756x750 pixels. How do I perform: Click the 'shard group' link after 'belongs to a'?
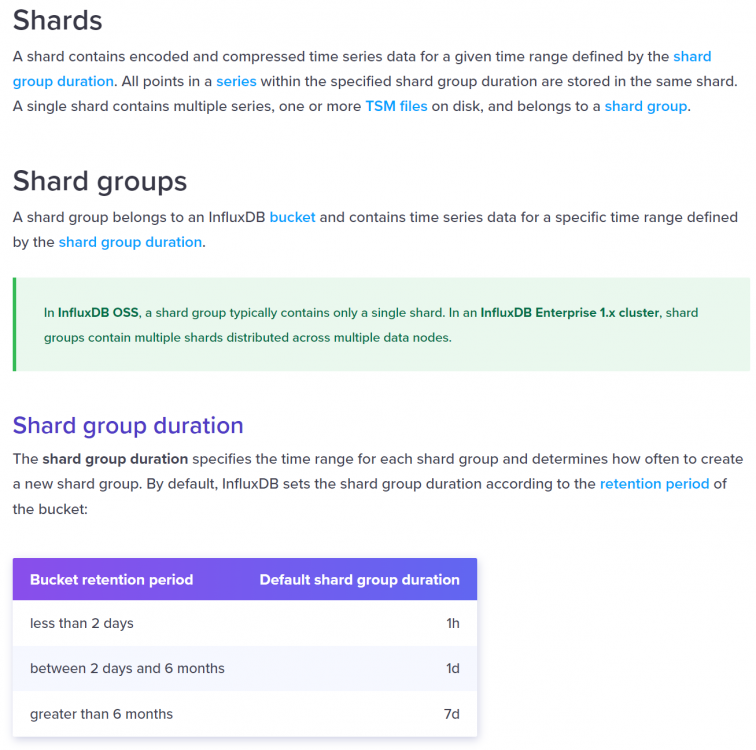(646, 106)
